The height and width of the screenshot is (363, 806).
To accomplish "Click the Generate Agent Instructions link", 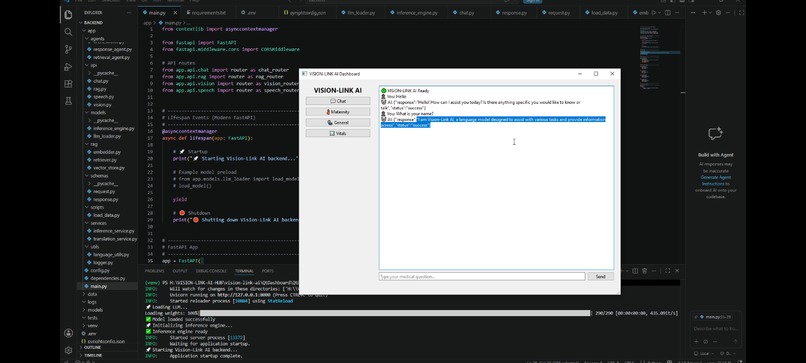I will [715, 180].
